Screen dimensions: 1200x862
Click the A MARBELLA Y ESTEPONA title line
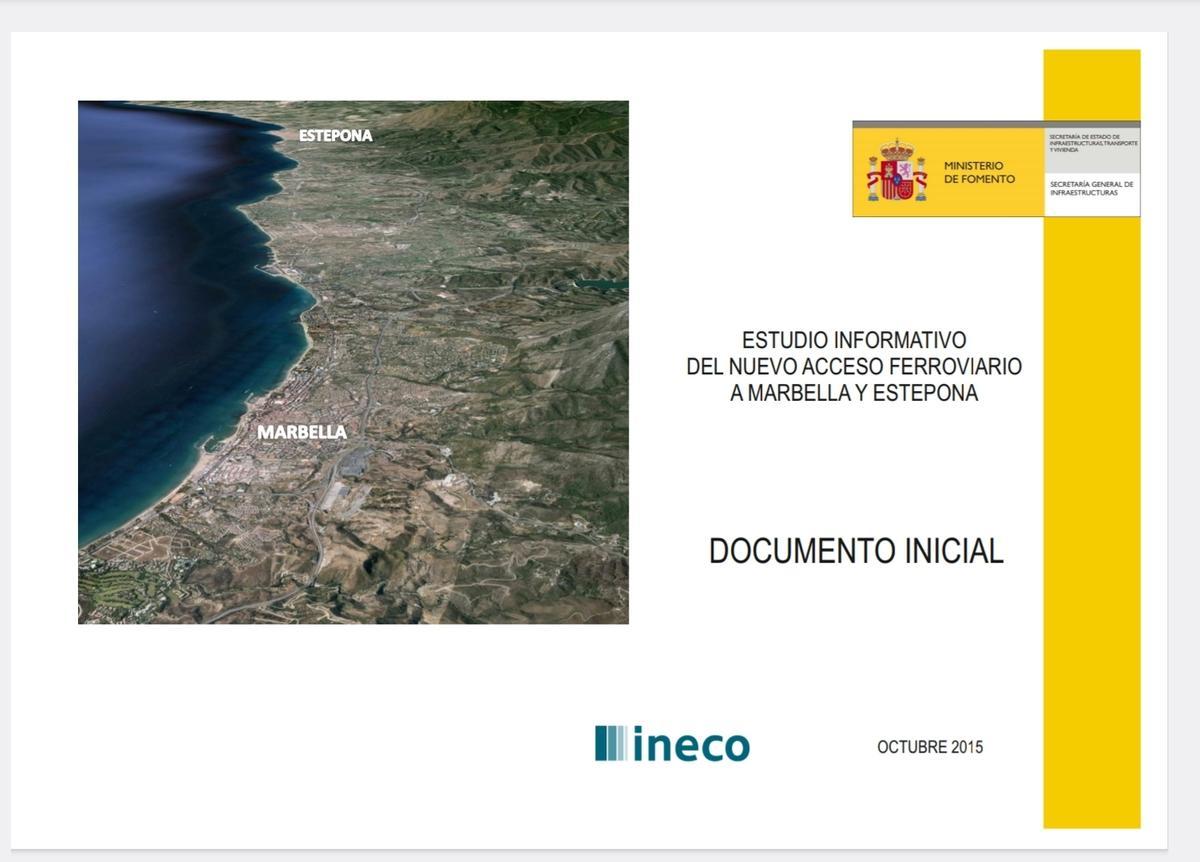pos(853,393)
